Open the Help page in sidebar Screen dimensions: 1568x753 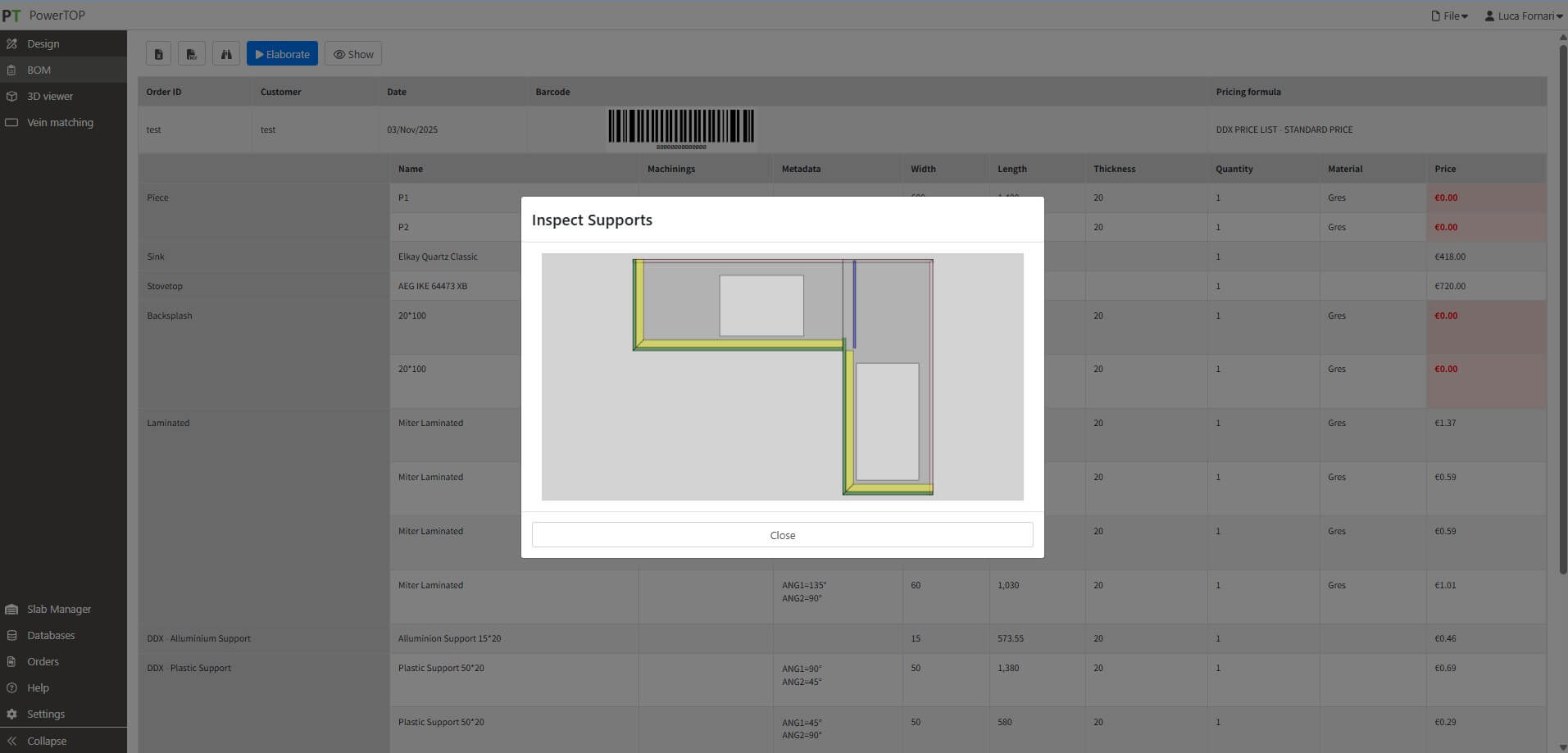(x=38, y=688)
